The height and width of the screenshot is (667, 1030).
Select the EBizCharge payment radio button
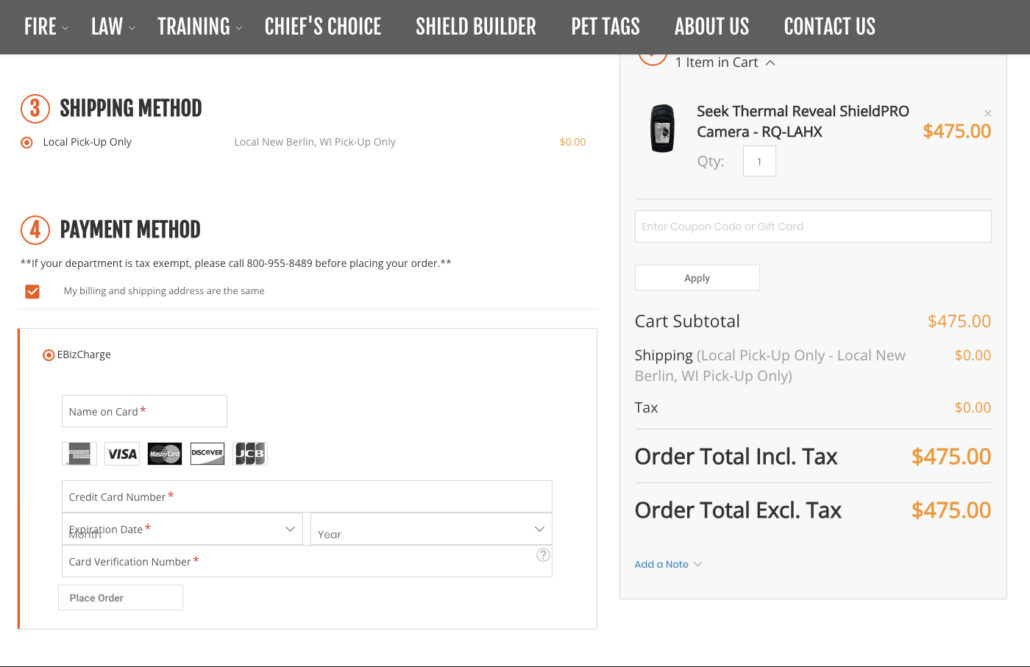49,355
